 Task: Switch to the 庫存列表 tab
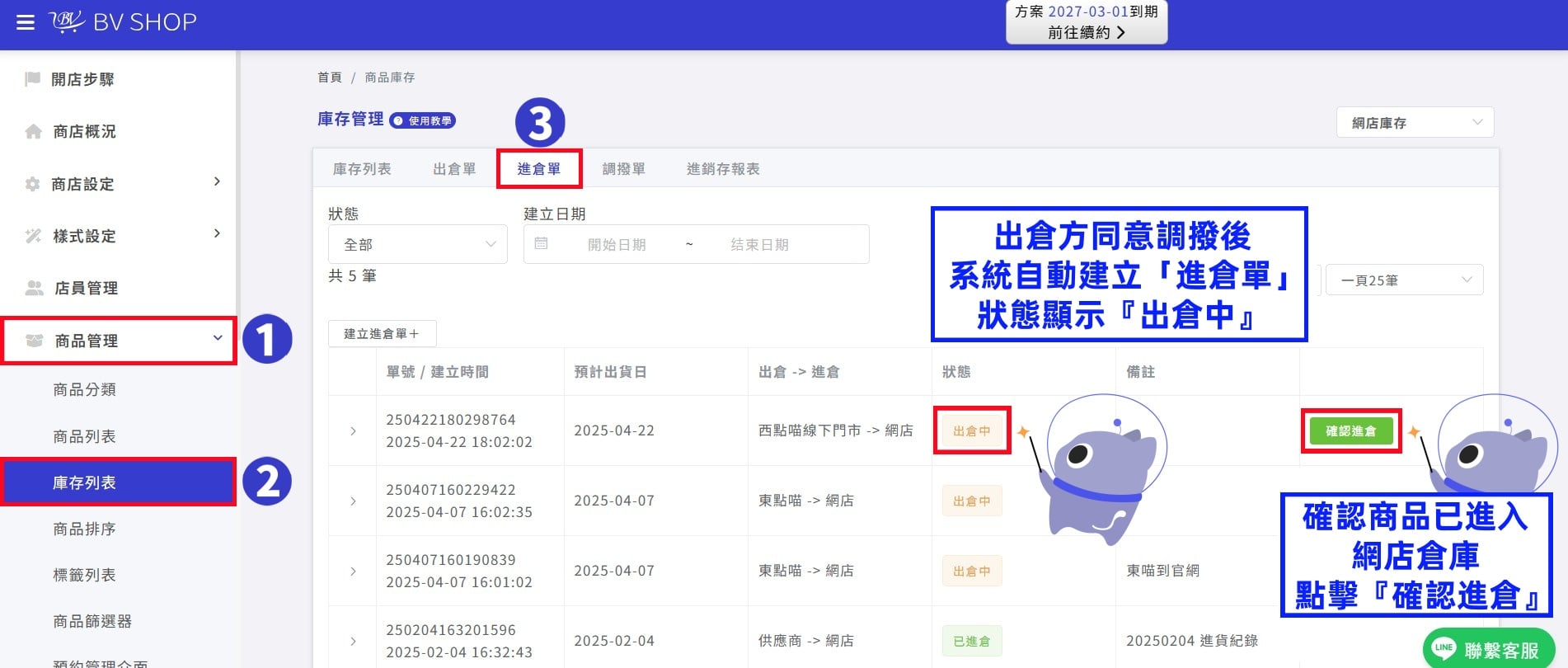[362, 169]
